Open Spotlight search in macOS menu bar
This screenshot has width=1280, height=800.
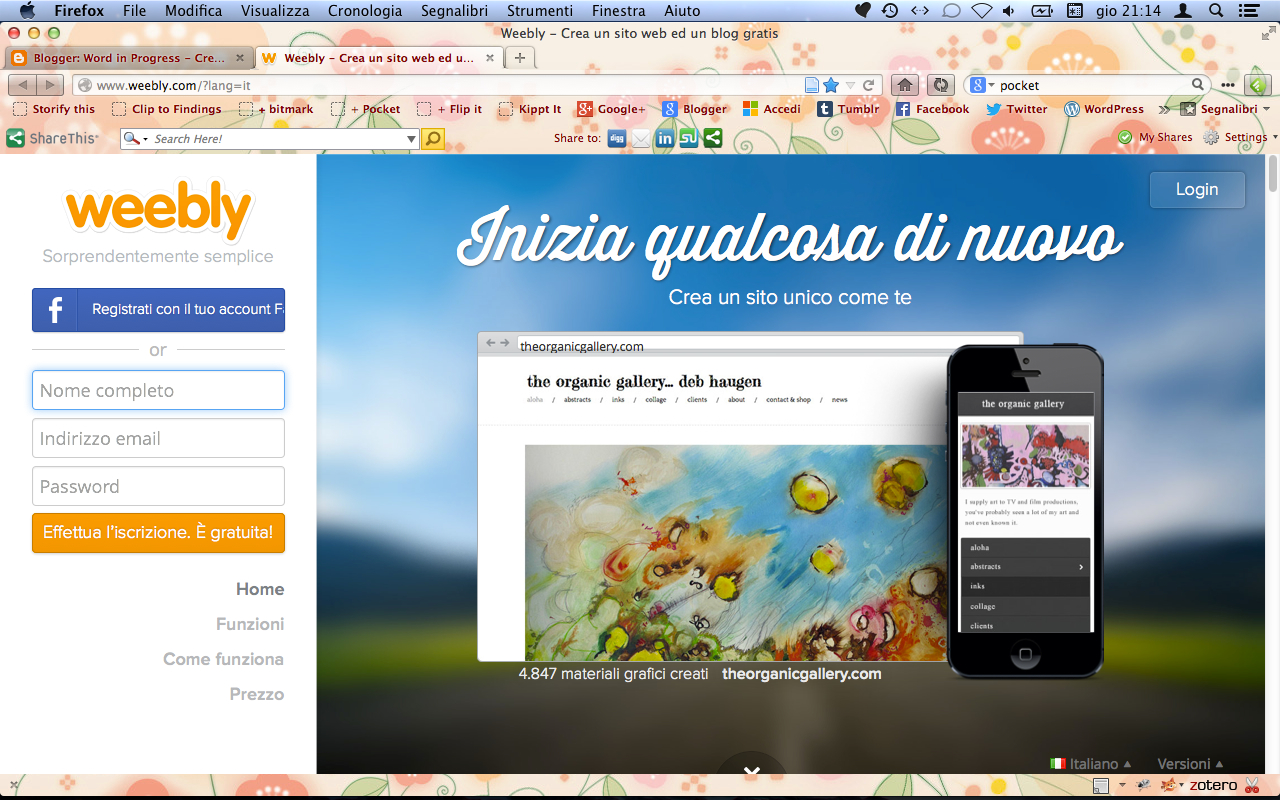pyautogui.click(x=1216, y=11)
